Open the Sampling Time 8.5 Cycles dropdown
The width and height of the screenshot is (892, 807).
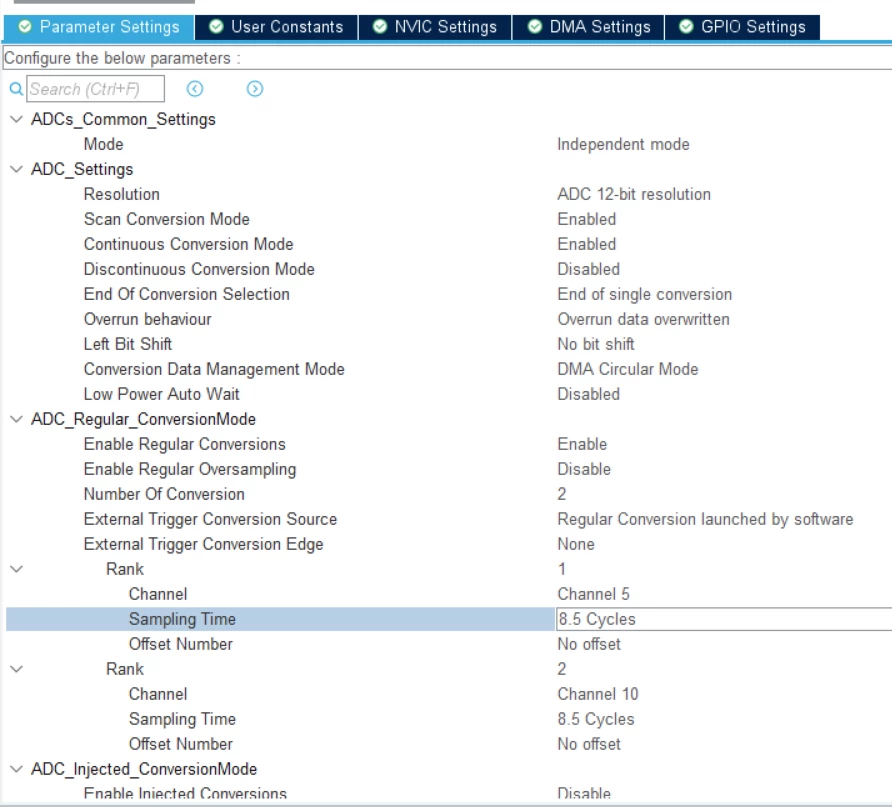point(724,619)
